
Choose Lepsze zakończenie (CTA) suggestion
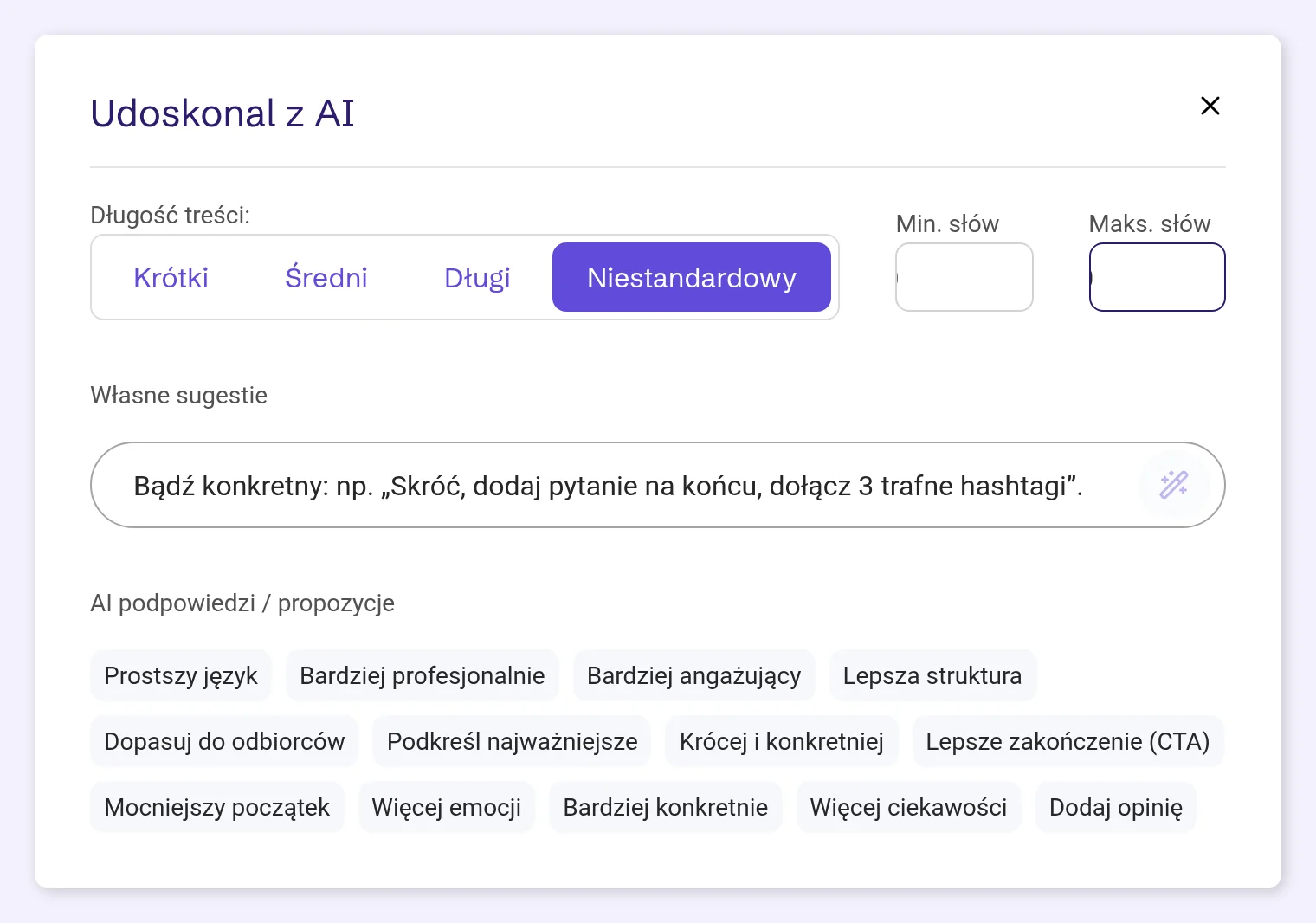[x=1068, y=741]
